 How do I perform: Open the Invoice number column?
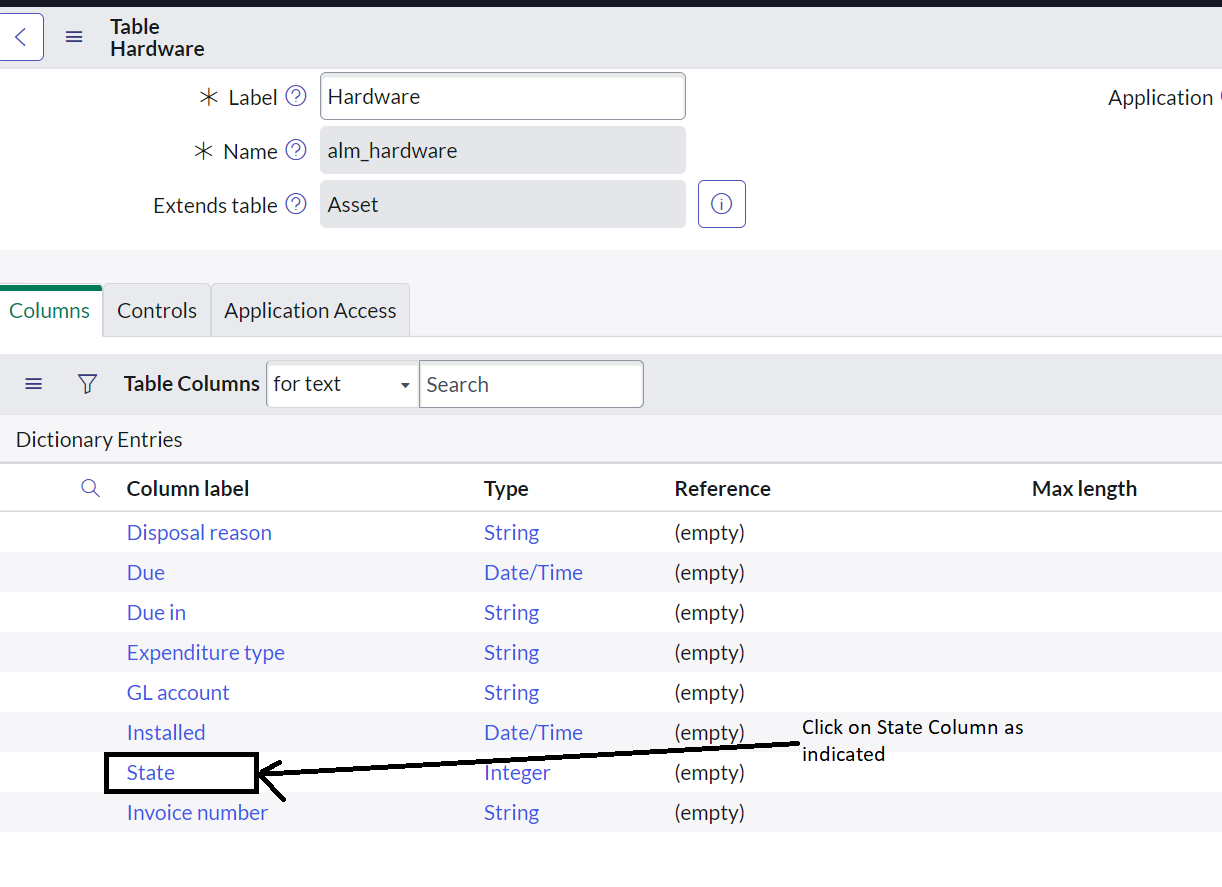pos(197,813)
